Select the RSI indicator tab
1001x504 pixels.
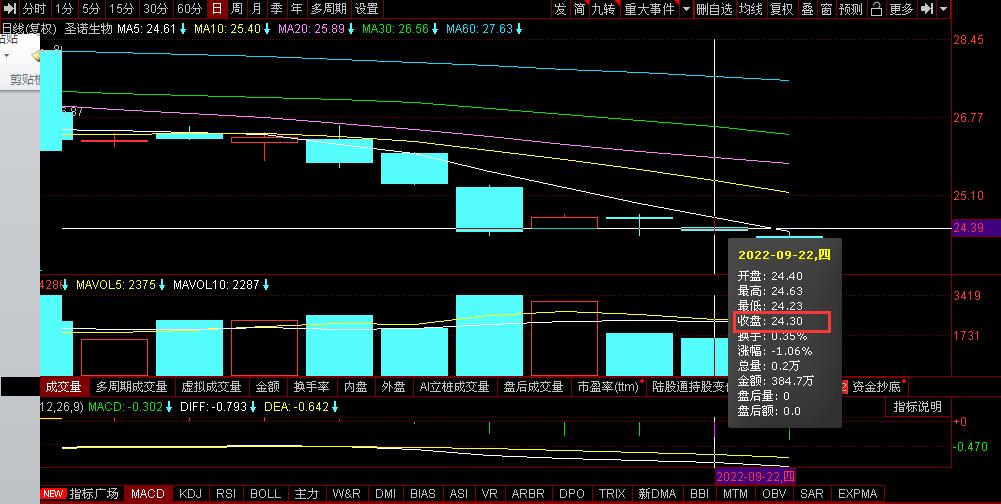coord(226,494)
